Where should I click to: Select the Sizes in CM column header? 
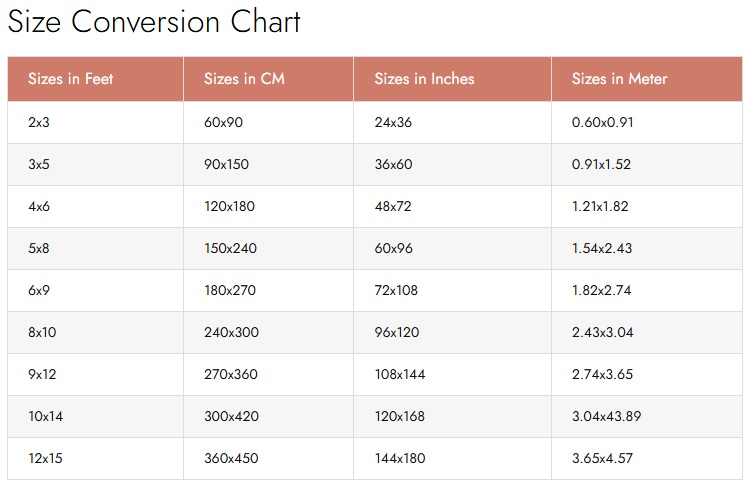click(x=268, y=79)
